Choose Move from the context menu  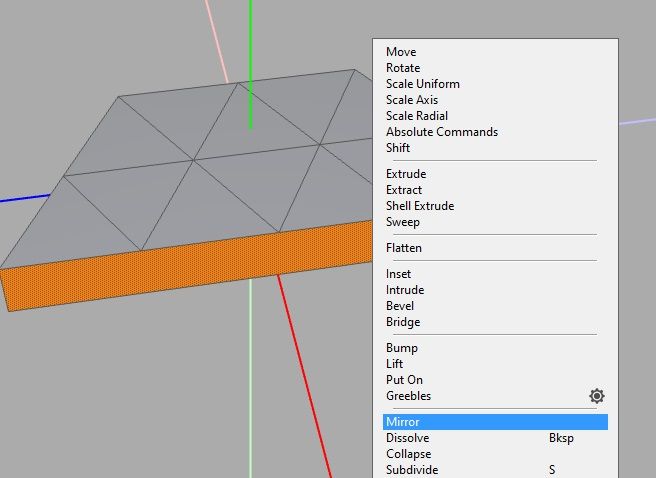[401, 52]
